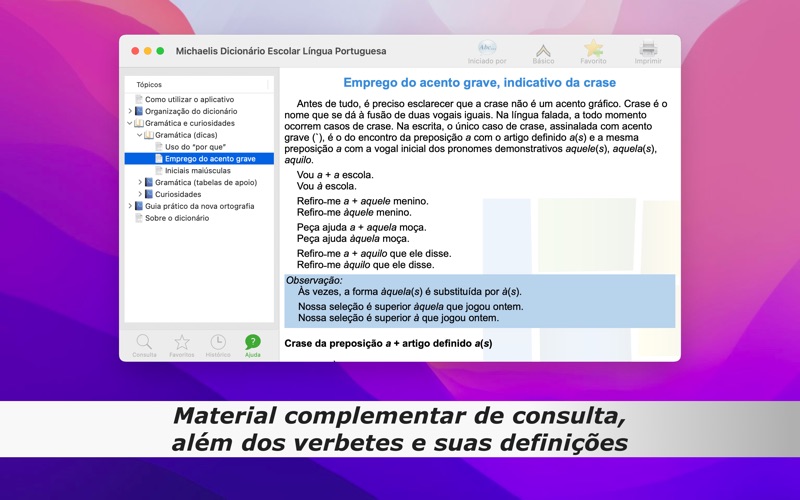
Task: Select 'Organização do dicionário' topic
Action: (x=191, y=111)
